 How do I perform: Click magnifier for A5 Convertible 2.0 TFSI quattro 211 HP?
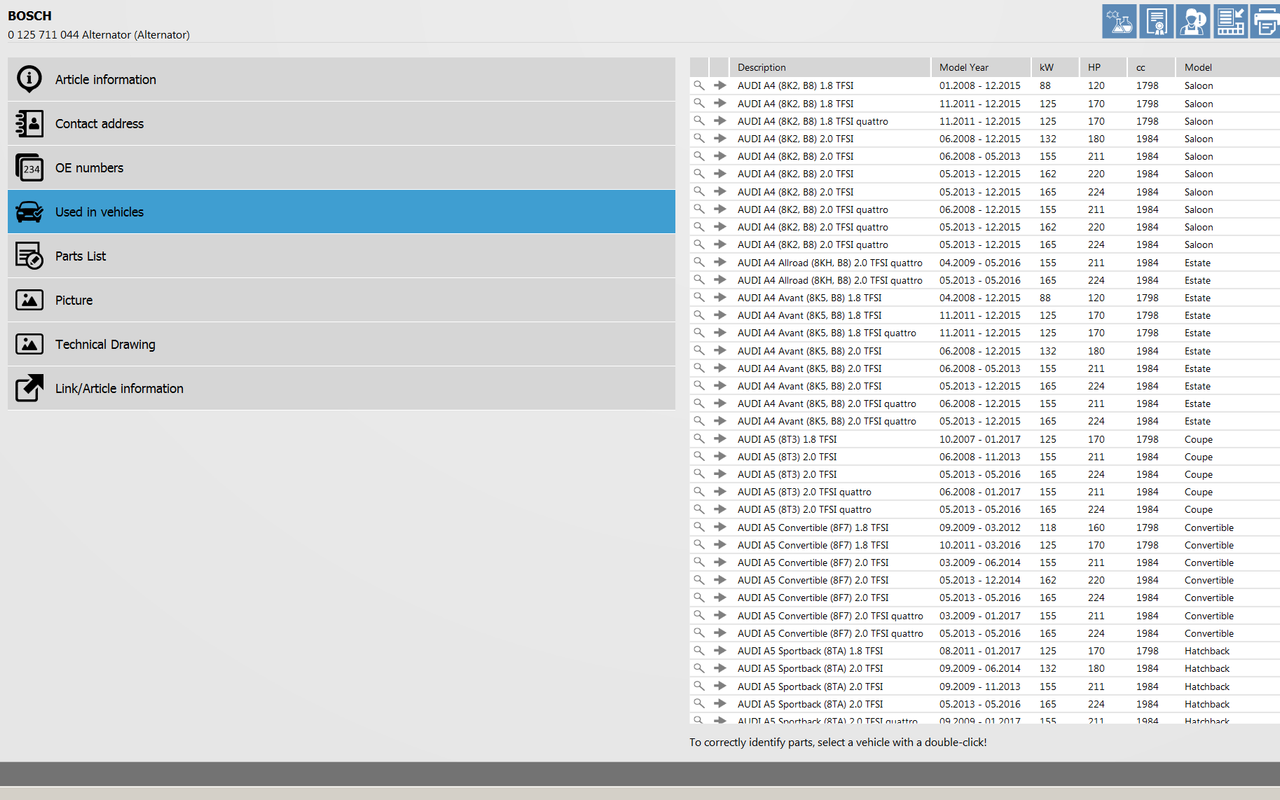pos(699,615)
